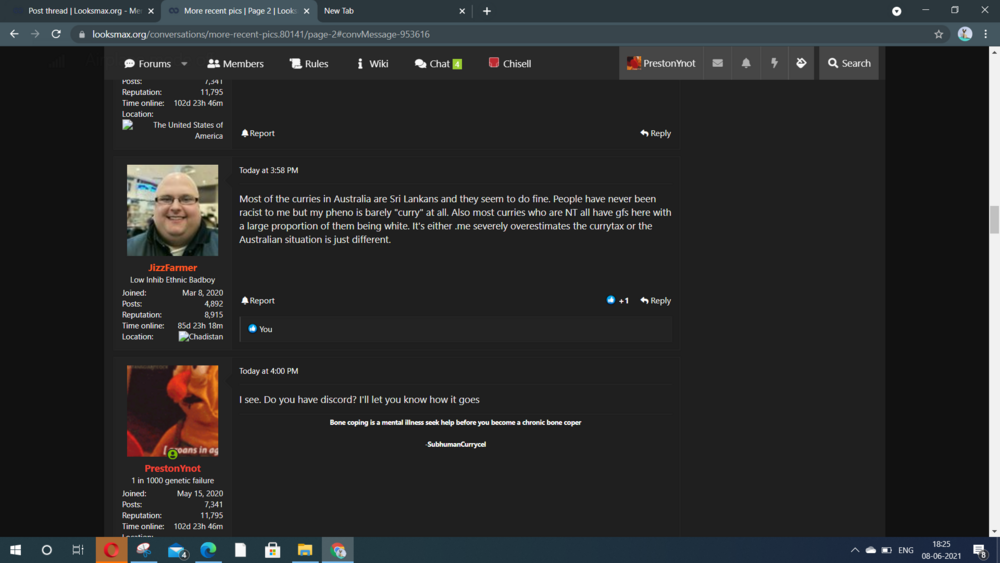Viewport: 1000px width, 563px height.
Task: Click the SubhumanCurrycel signature text
Action: pyautogui.click(x=455, y=444)
